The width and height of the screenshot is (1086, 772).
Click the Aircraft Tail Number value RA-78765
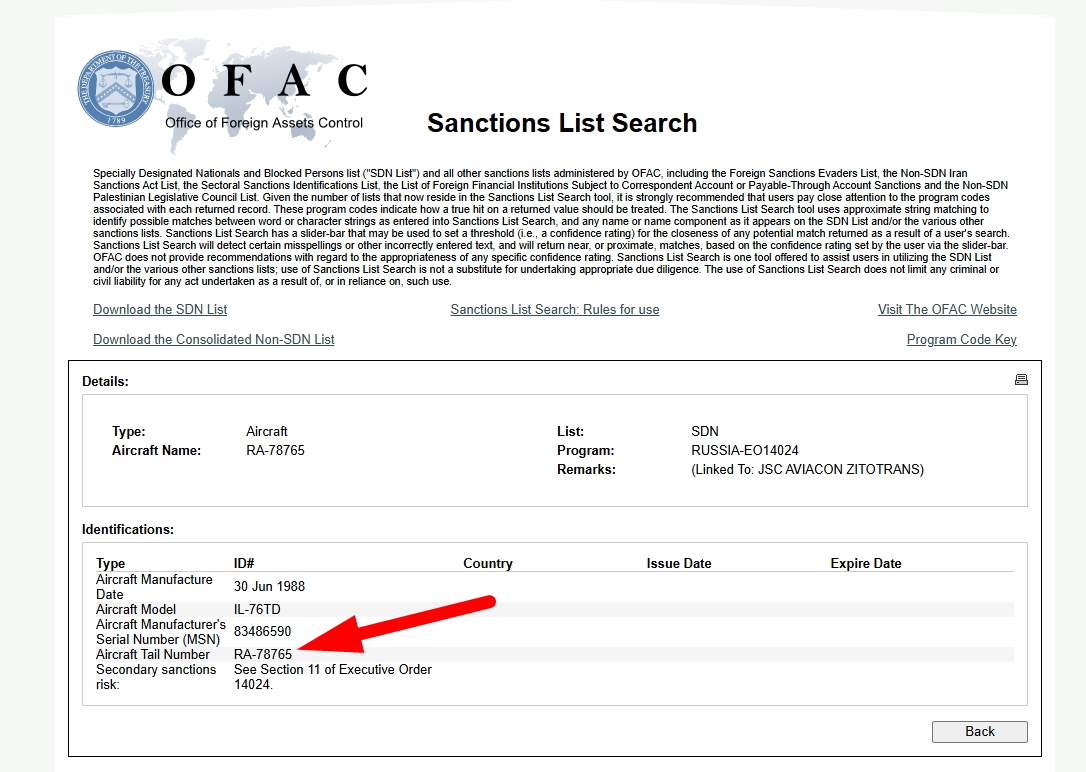pyautogui.click(x=263, y=655)
